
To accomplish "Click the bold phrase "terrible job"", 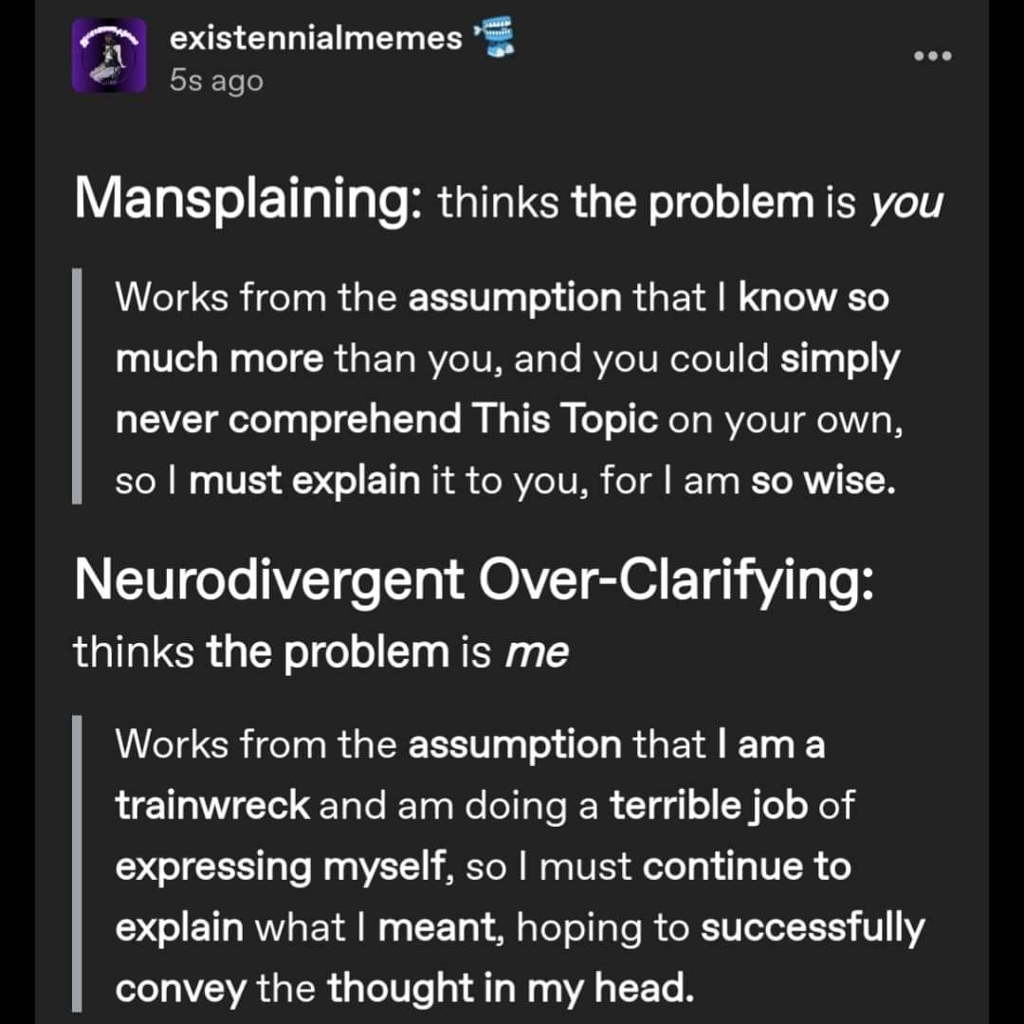I will coord(708,806).
